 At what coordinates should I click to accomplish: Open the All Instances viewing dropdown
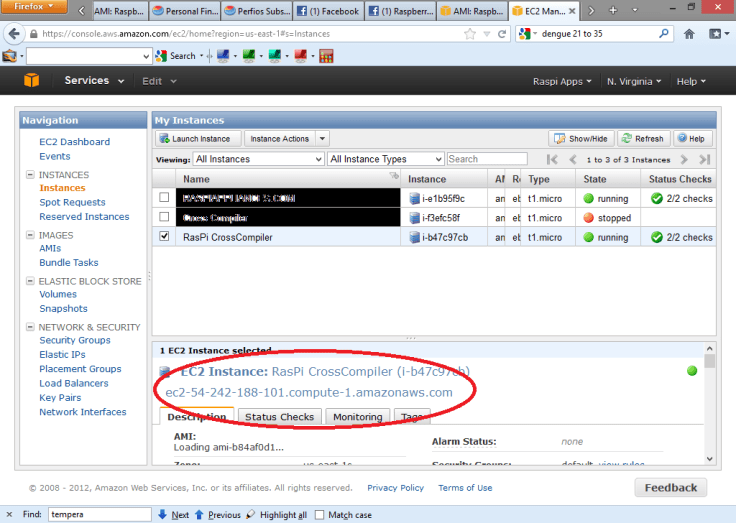tap(258, 159)
